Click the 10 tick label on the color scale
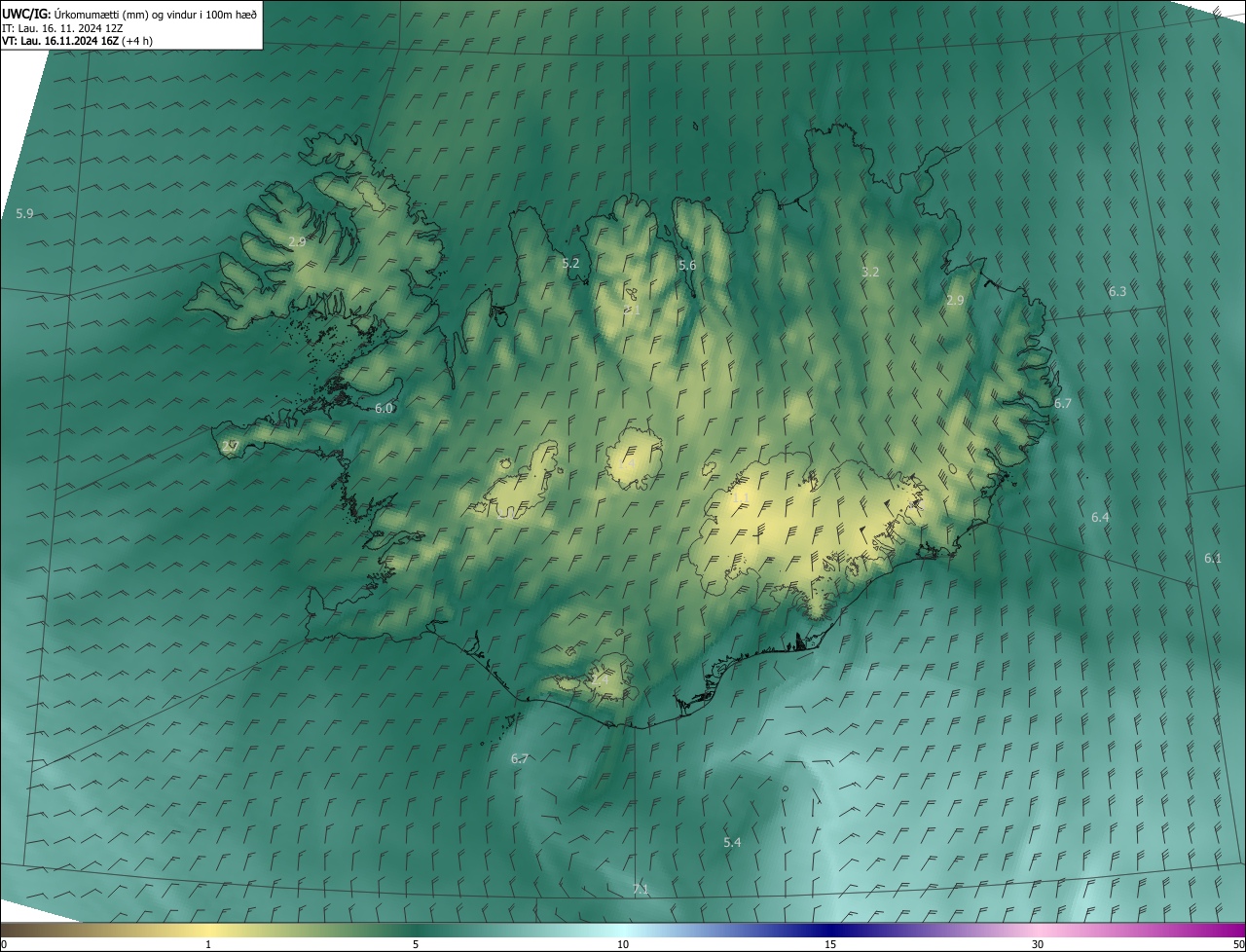The height and width of the screenshot is (952, 1246). tap(623, 944)
